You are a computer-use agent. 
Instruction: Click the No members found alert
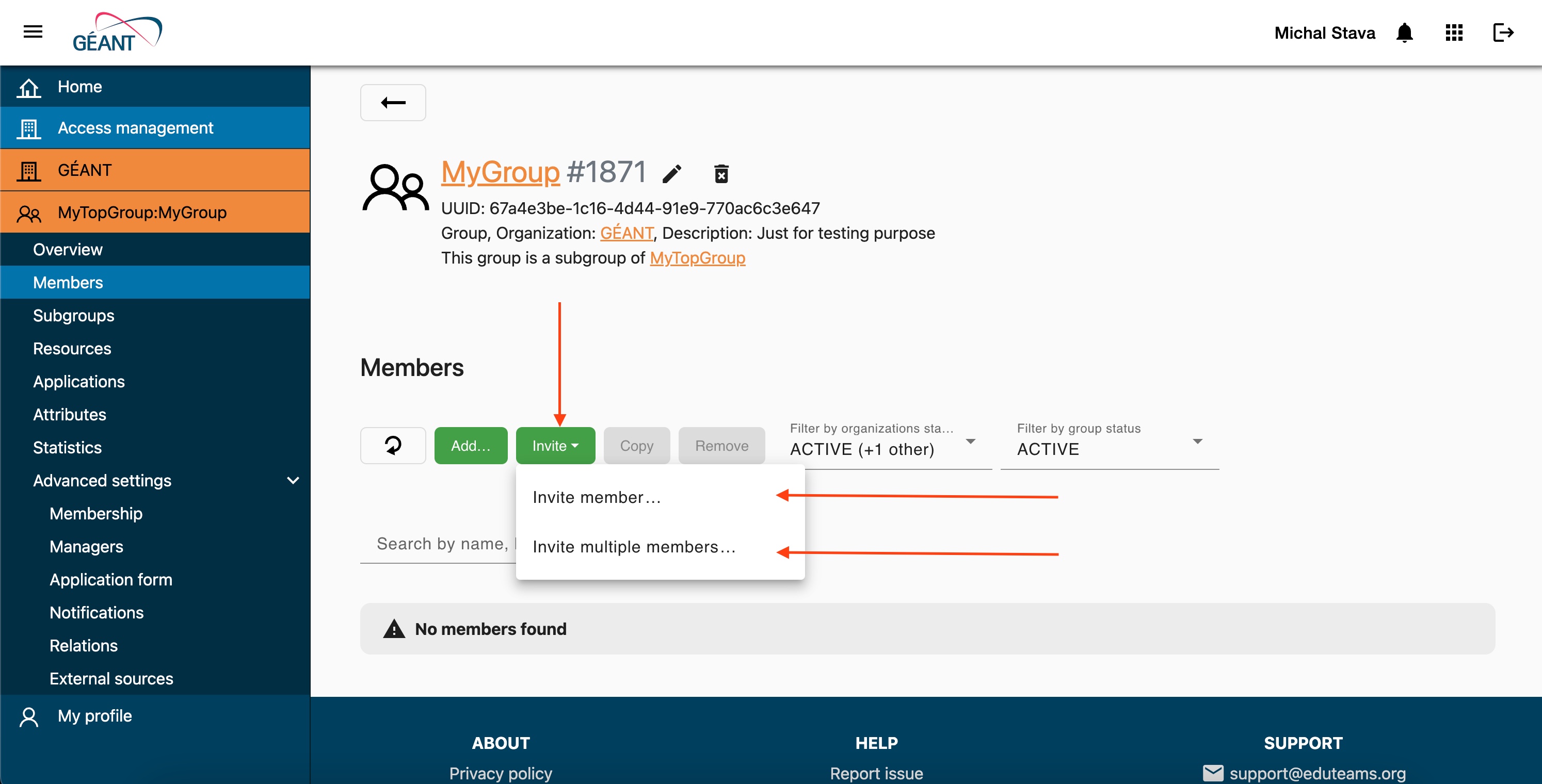927,629
